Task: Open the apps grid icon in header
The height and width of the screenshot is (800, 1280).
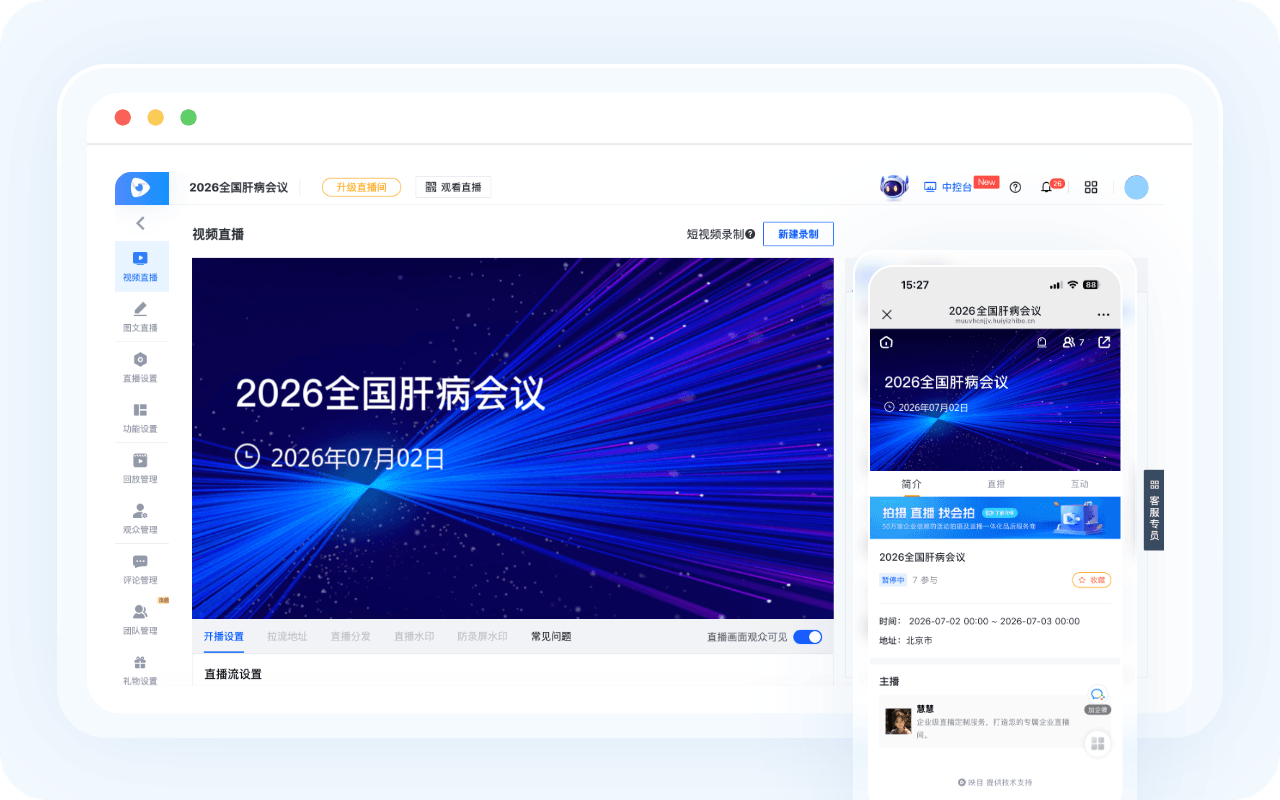Action: [x=1091, y=187]
